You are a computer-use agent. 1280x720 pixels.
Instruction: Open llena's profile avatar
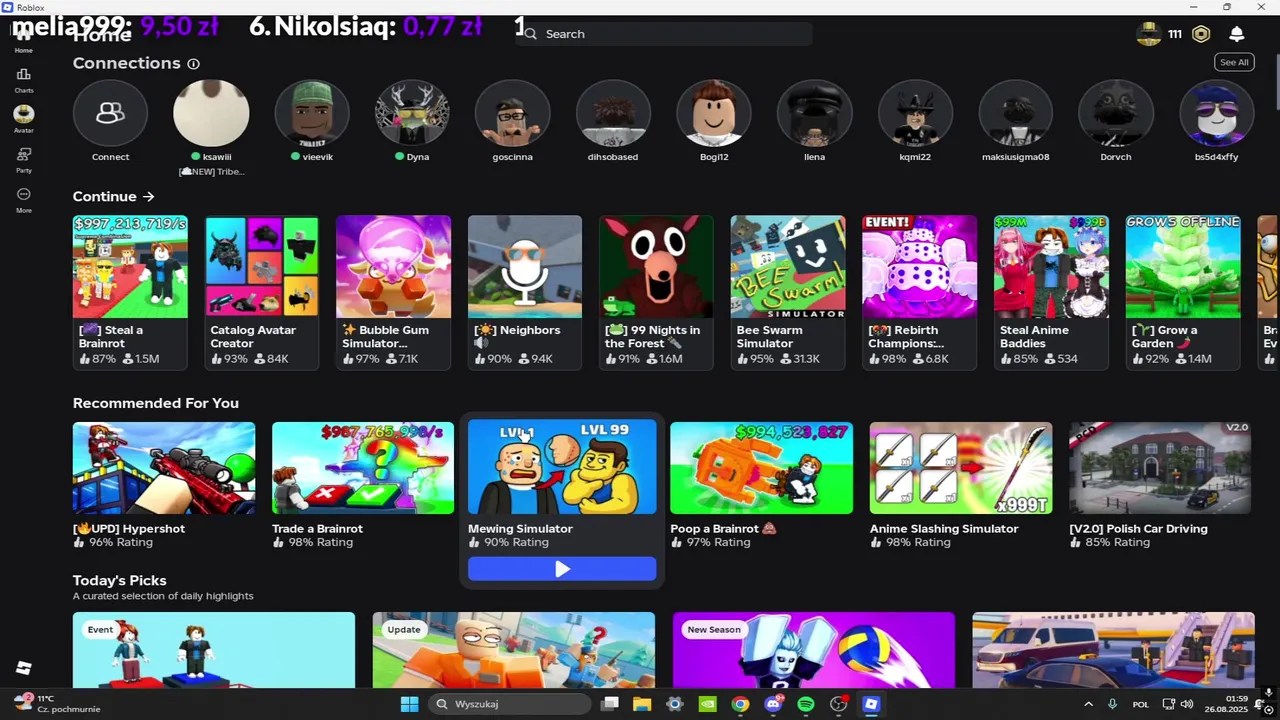click(814, 113)
